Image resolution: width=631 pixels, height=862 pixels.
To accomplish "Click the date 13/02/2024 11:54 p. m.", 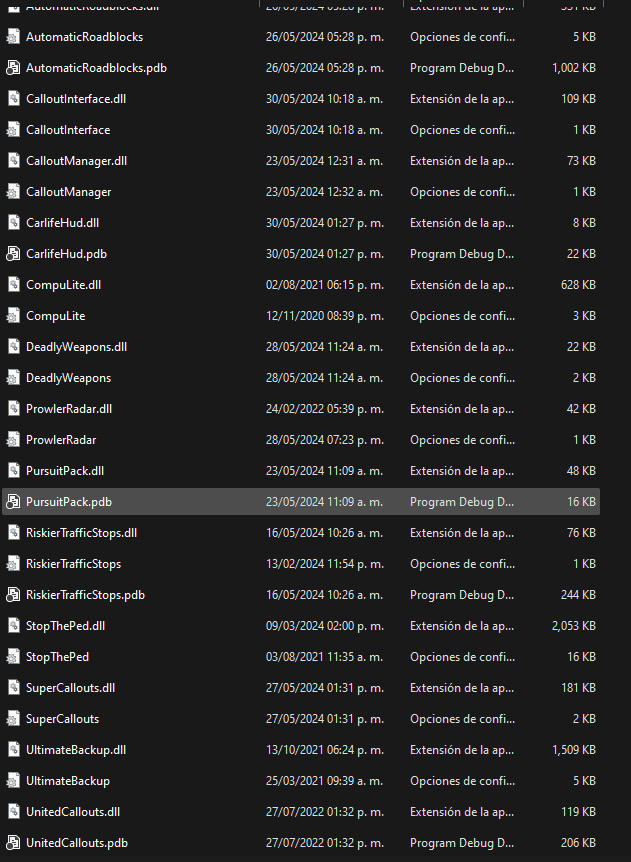I will click(325, 564).
